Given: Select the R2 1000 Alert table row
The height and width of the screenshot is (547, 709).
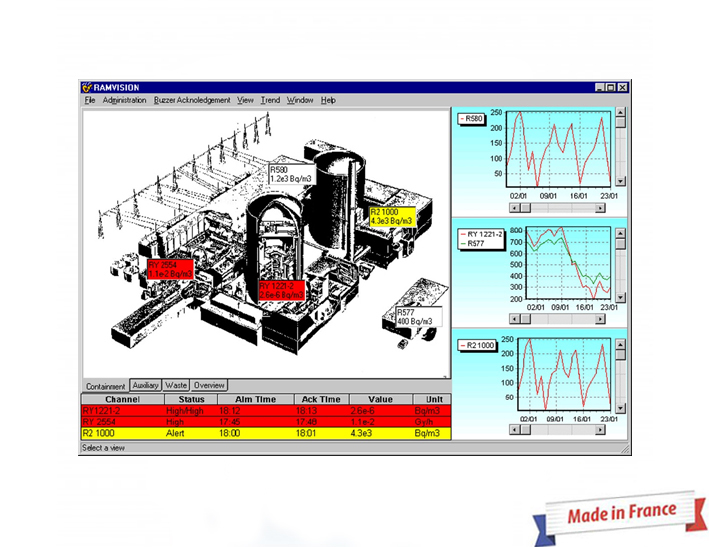Looking at the screenshot, I should tap(265, 432).
